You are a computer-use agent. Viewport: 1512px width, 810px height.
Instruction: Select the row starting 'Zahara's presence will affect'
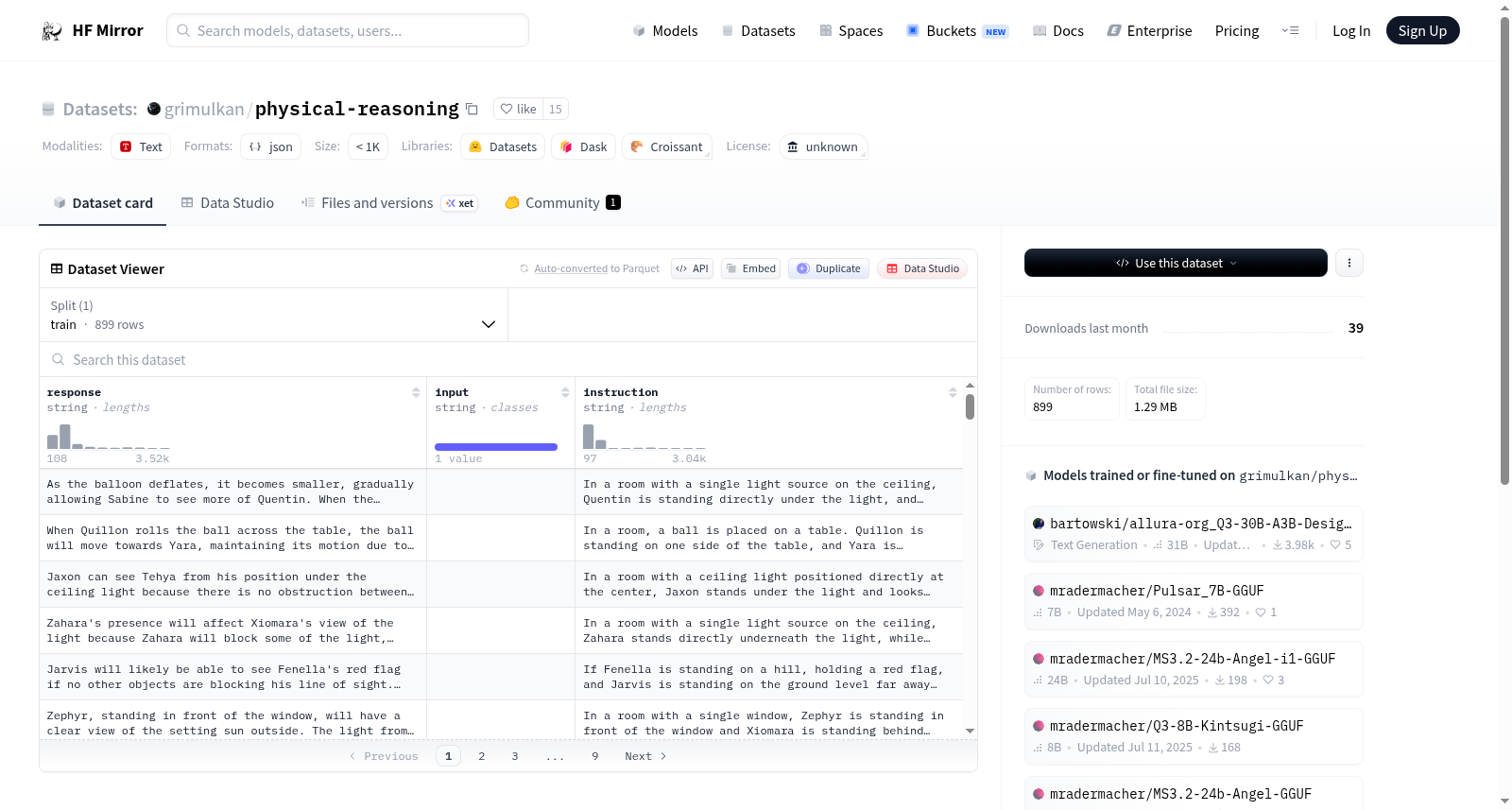pyautogui.click(x=501, y=630)
